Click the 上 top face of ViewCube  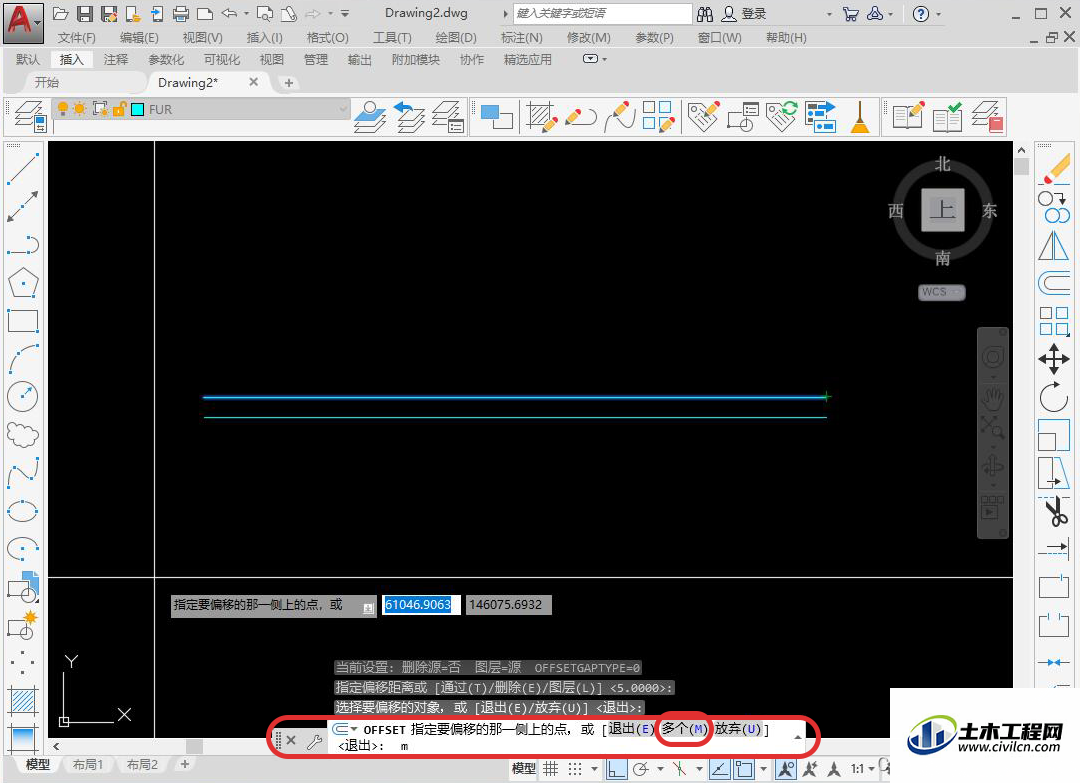pyautogui.click(x=942, y=209)
